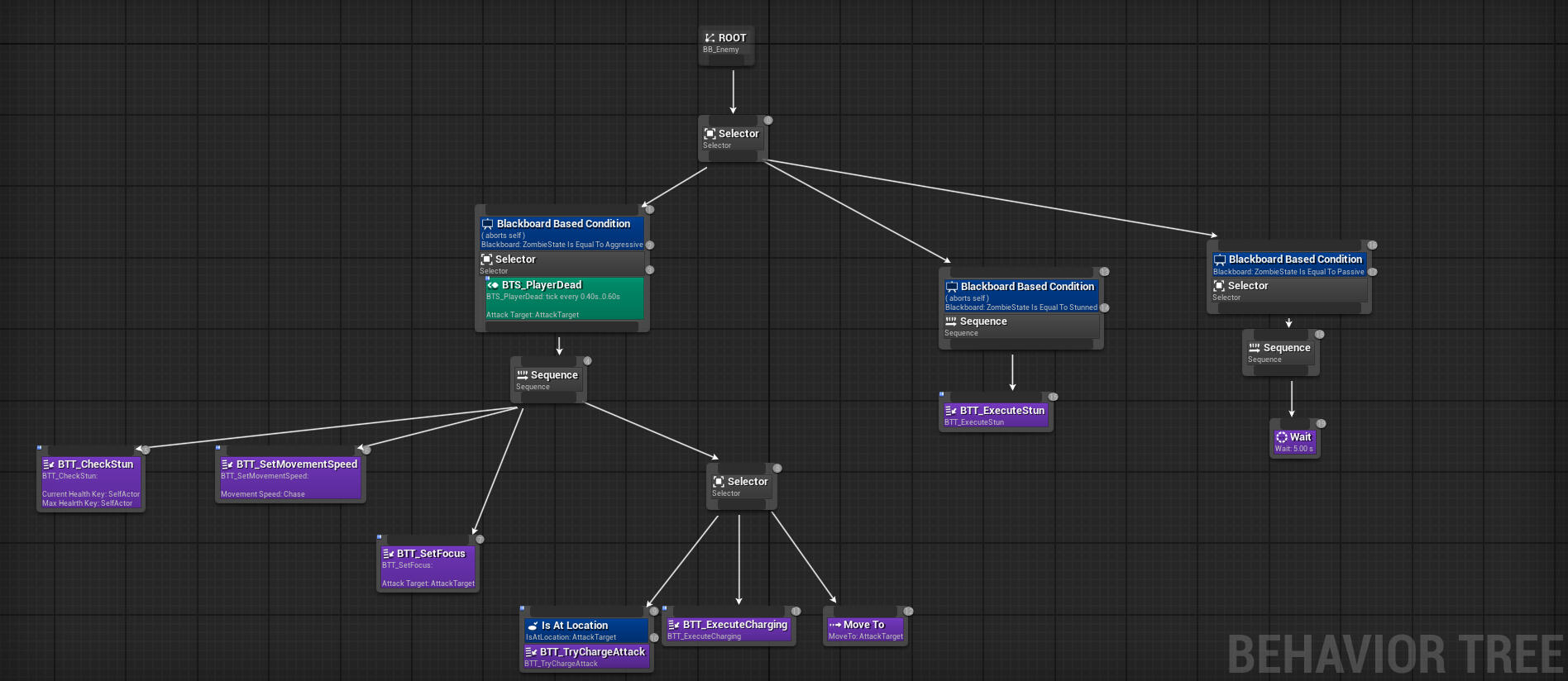
Task: Select the ZombieState Is Equal To Aggressive decorator
Action: point(562,233)
